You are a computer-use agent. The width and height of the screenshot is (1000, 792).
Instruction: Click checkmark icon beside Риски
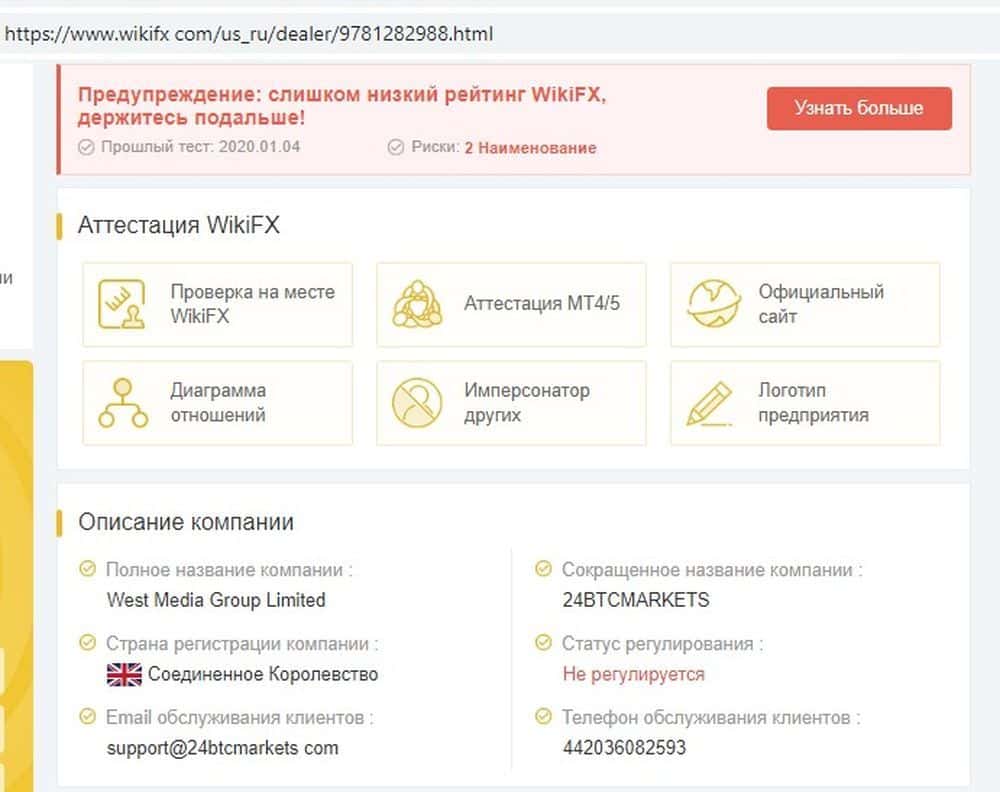tap(396, 147)
